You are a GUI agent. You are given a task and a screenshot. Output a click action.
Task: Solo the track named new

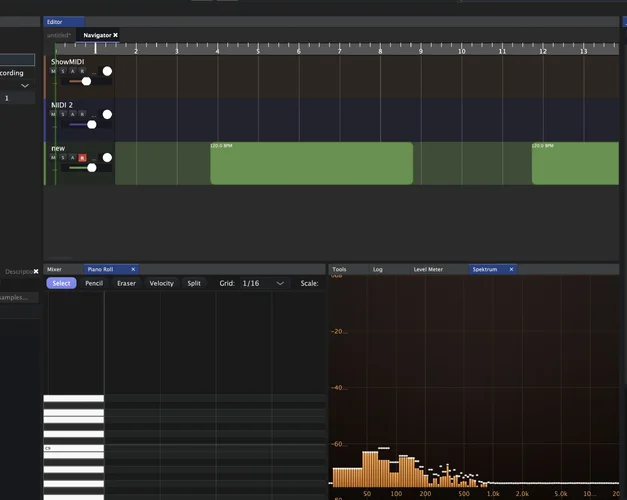pyautogui.click(x=63, y=158)
